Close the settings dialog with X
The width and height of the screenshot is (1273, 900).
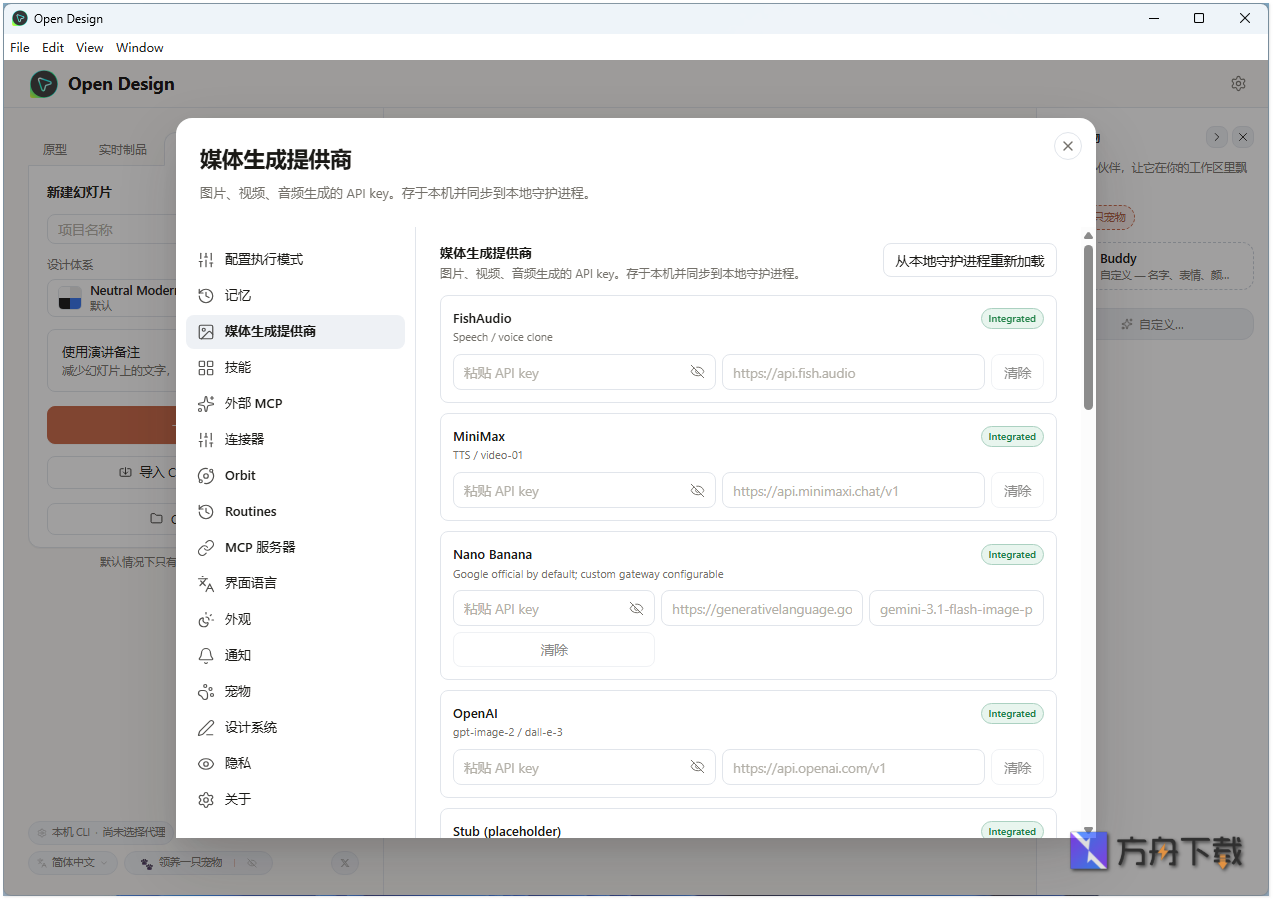click(x=1068, y=146)
